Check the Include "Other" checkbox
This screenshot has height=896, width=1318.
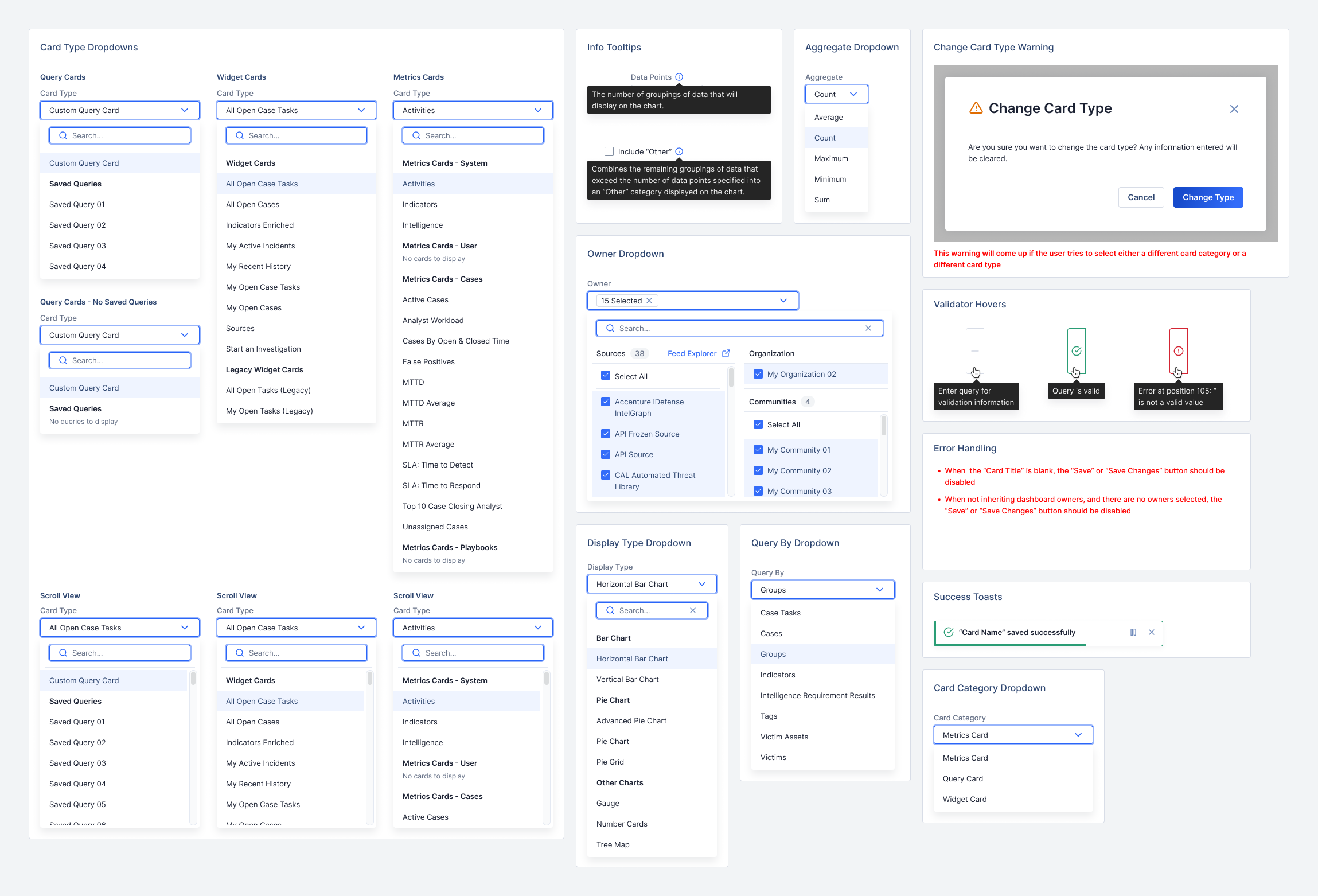tap(609, 151)
